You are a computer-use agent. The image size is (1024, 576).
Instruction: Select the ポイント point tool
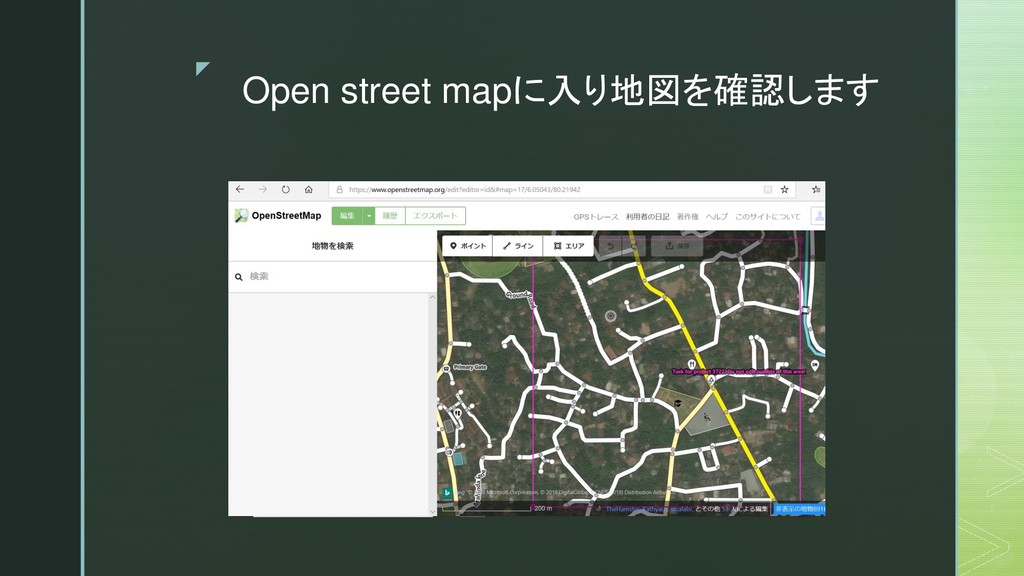point(468,246)
